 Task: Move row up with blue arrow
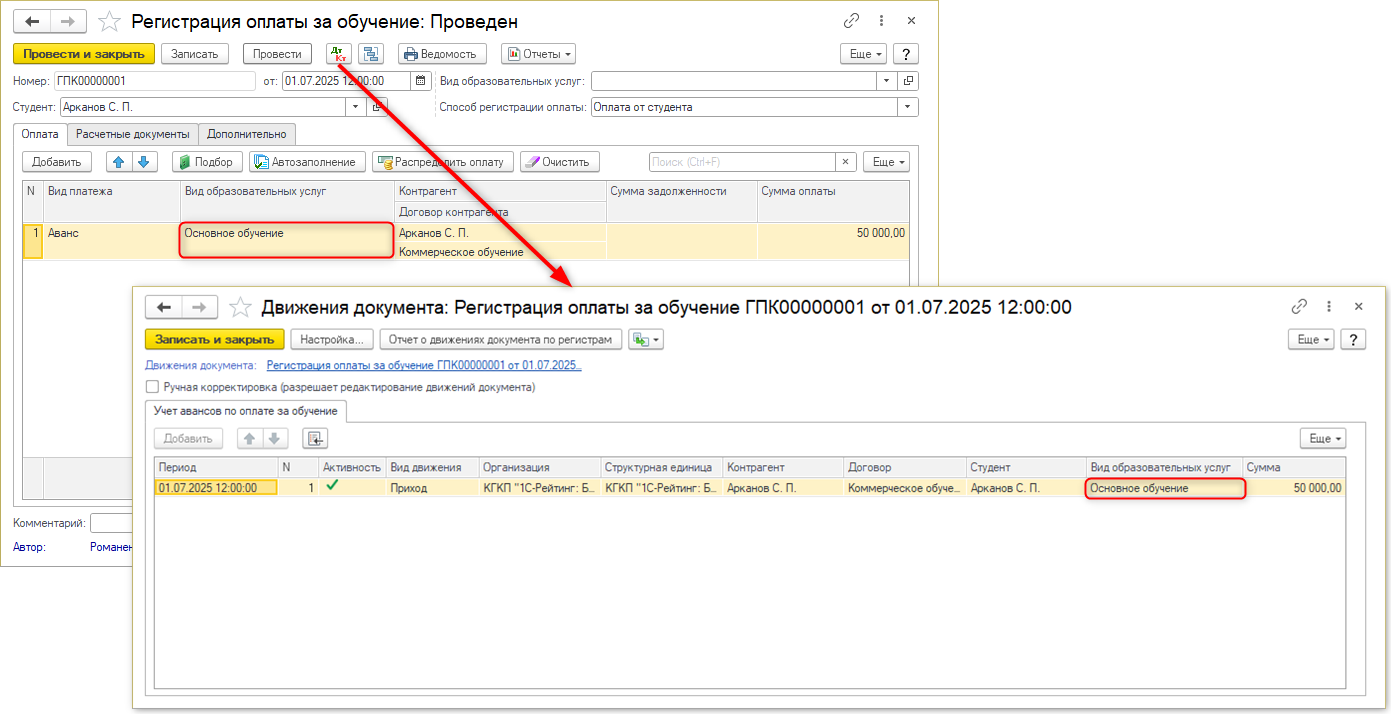pos(119,162)
